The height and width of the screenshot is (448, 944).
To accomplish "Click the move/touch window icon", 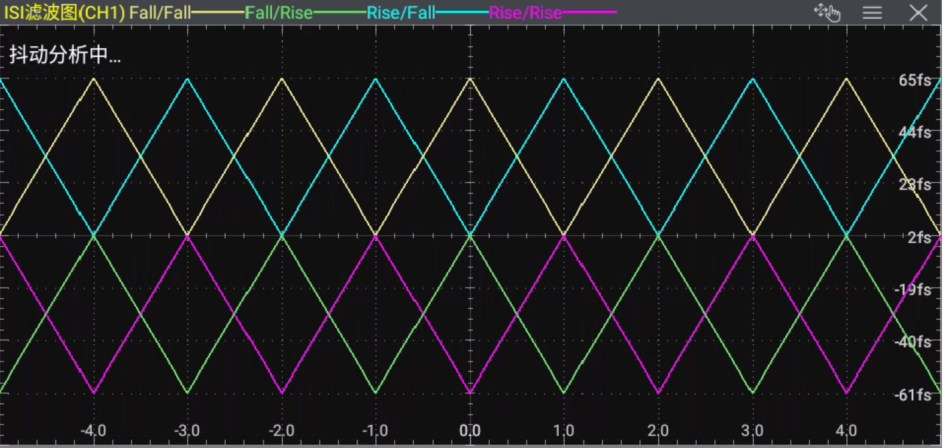I will pos(827,12).
